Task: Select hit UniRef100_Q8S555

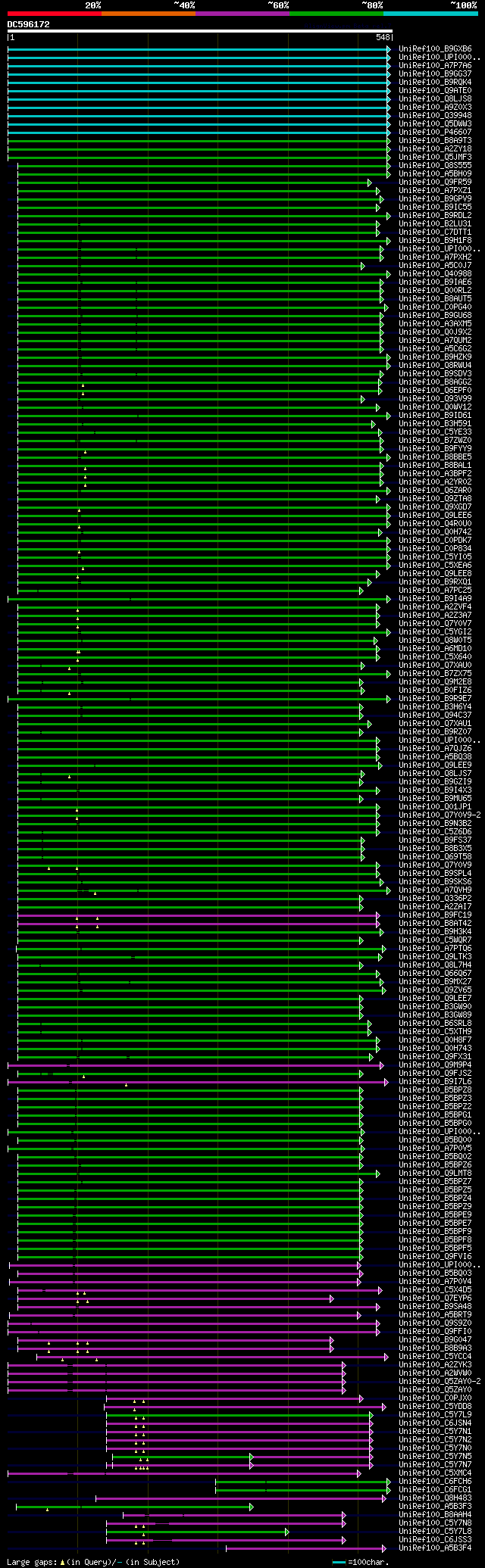Action: (435, 166)
